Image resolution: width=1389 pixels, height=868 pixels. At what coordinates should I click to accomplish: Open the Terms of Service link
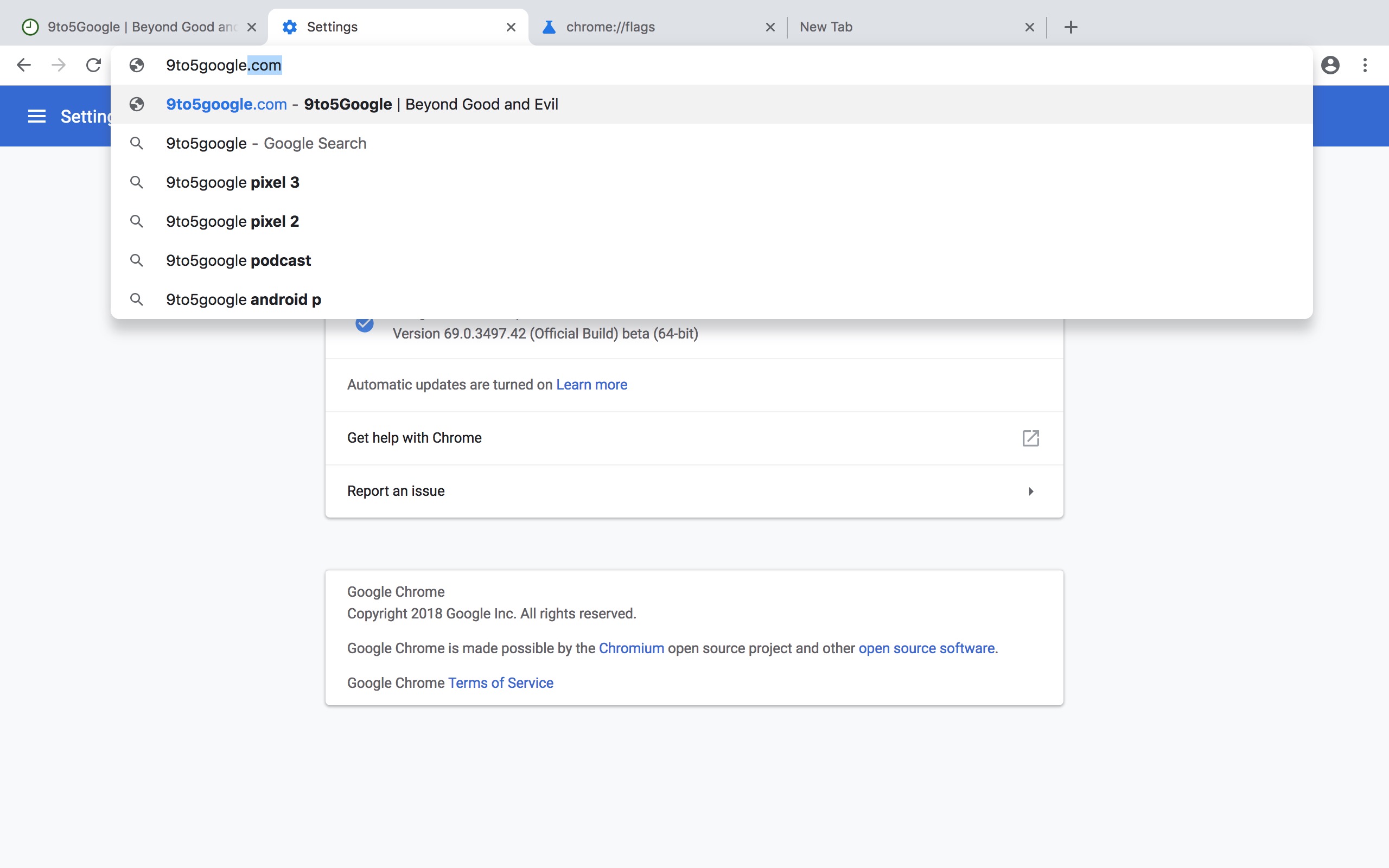click(x=500, y=682)
